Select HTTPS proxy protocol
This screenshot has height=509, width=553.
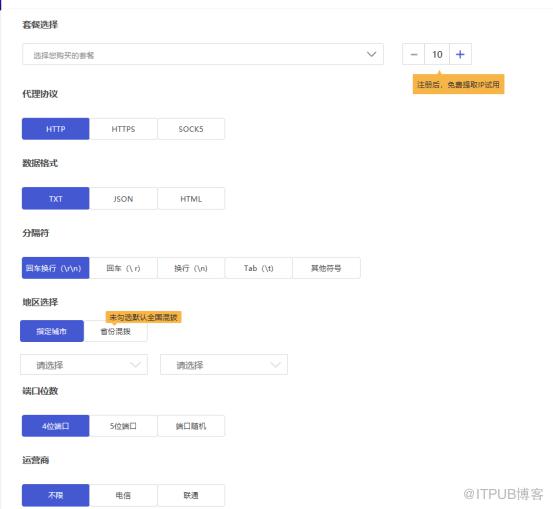[123, 129]
